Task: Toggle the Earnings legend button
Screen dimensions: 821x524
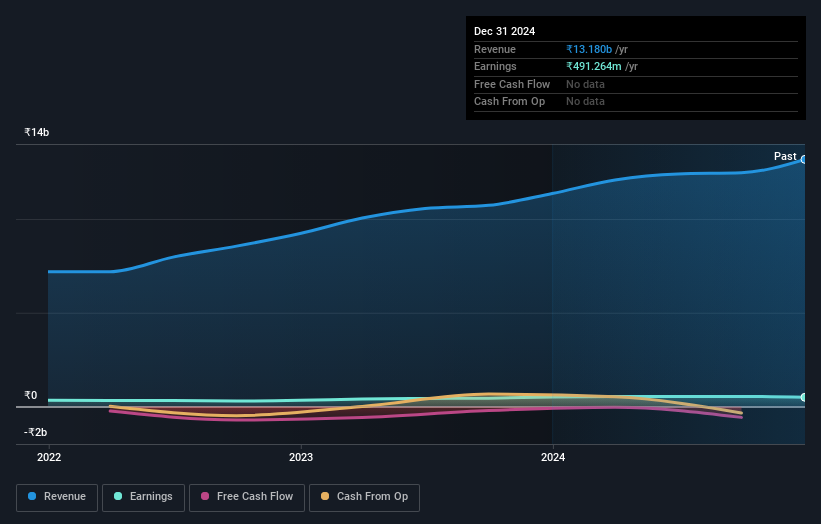Action: (143, 497)
